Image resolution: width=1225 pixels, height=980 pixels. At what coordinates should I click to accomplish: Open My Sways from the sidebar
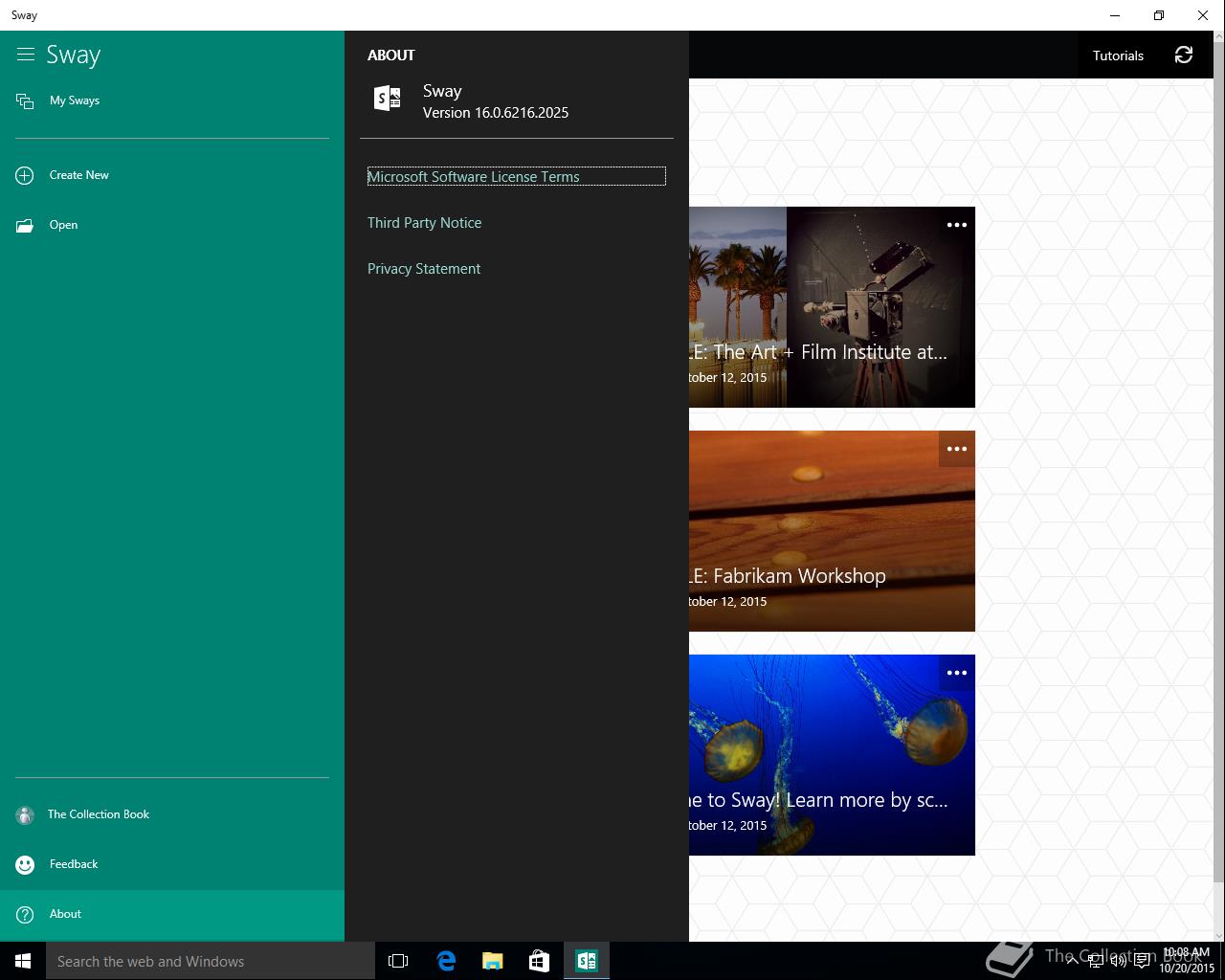pos(172,100)
